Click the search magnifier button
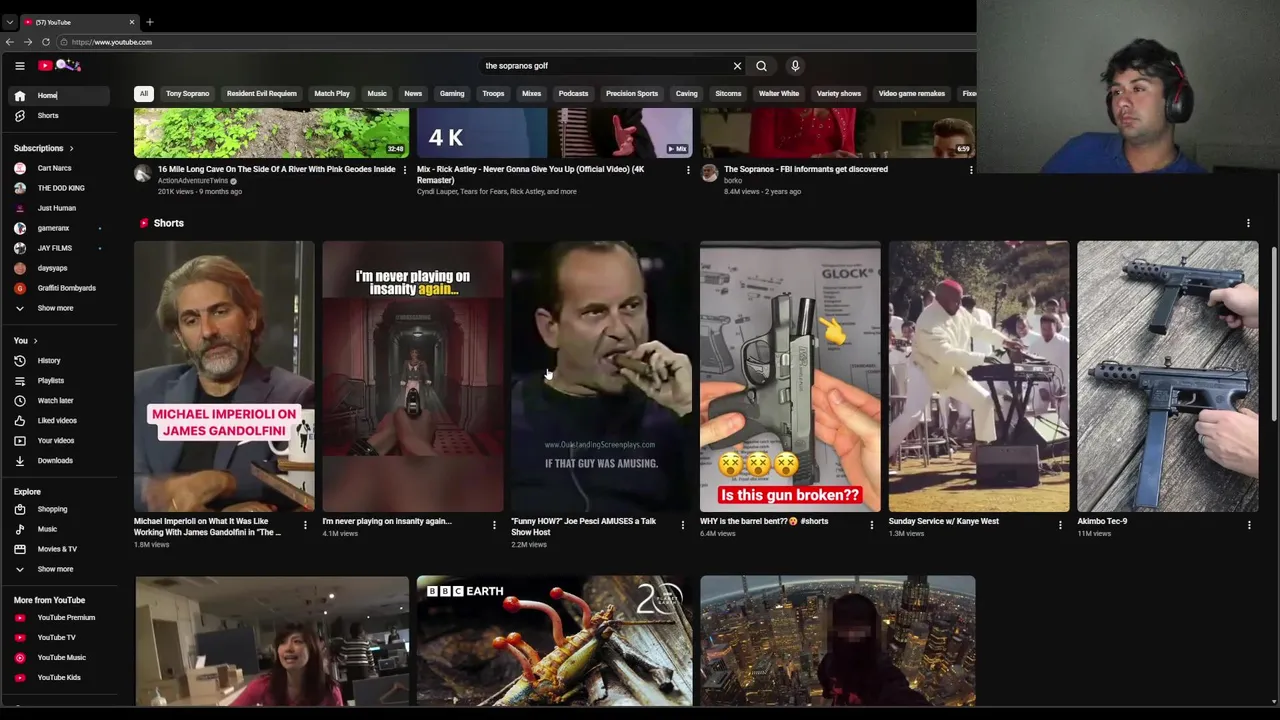The image size is (1280, 720). click(761, 66)
